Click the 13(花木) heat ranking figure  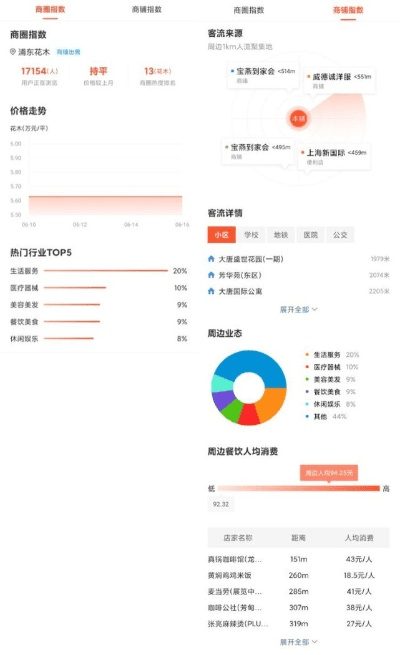click(157, 71)
